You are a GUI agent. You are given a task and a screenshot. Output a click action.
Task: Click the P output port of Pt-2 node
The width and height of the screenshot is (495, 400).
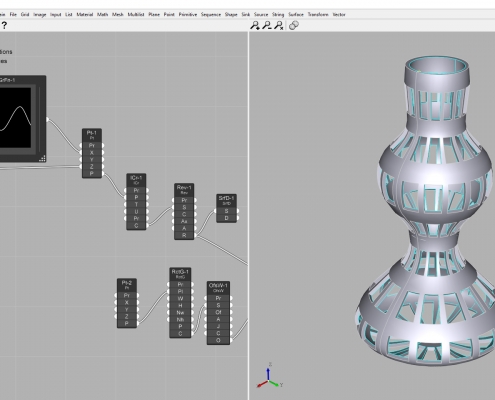click(x=138, y=323)
